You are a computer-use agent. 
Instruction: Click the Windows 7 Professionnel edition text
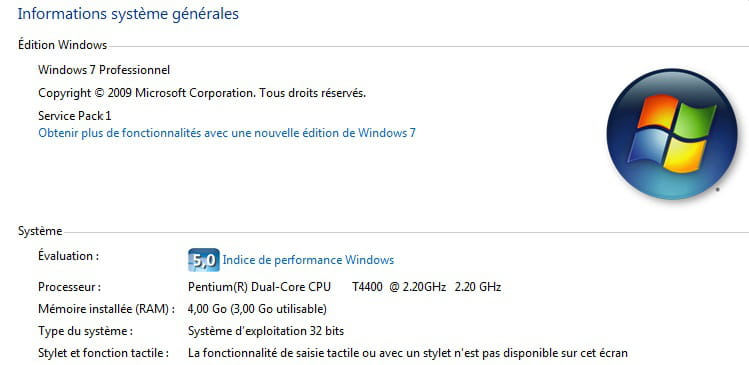[x=104, y=70]
